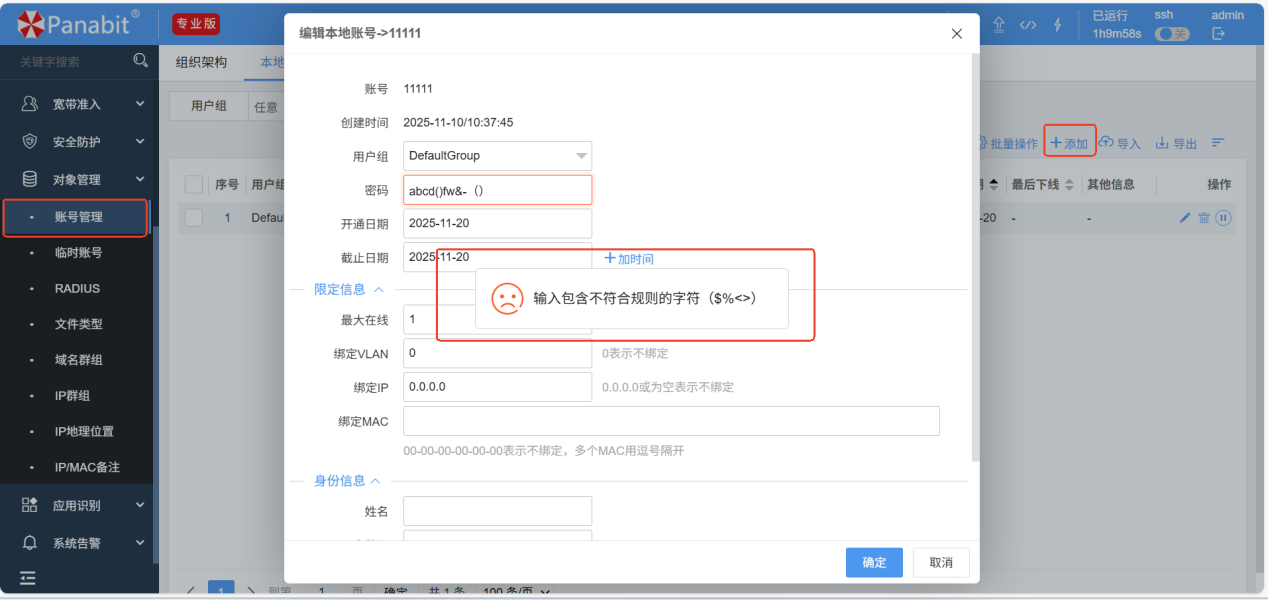This screenshot has height=600, width=1268.
Task: Toggle the ssh switch
Action: (1172, 34)
